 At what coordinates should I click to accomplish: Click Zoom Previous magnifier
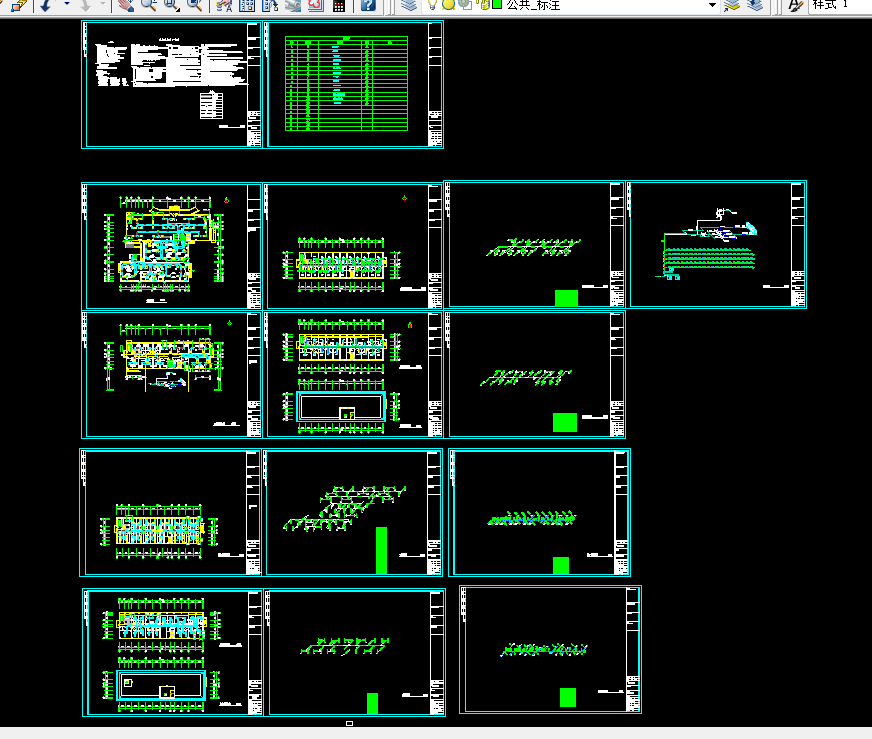pyautogui.click(x=194, y=6)
